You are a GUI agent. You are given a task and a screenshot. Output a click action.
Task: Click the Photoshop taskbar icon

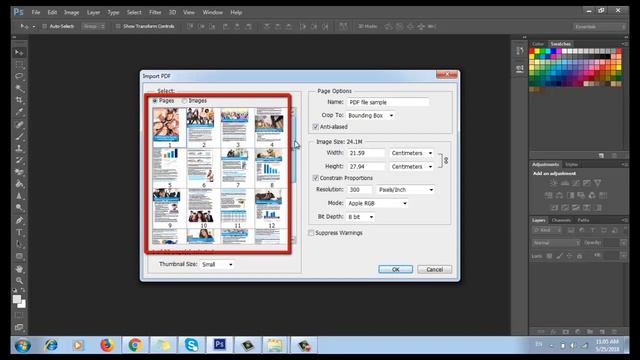[219, 345]
